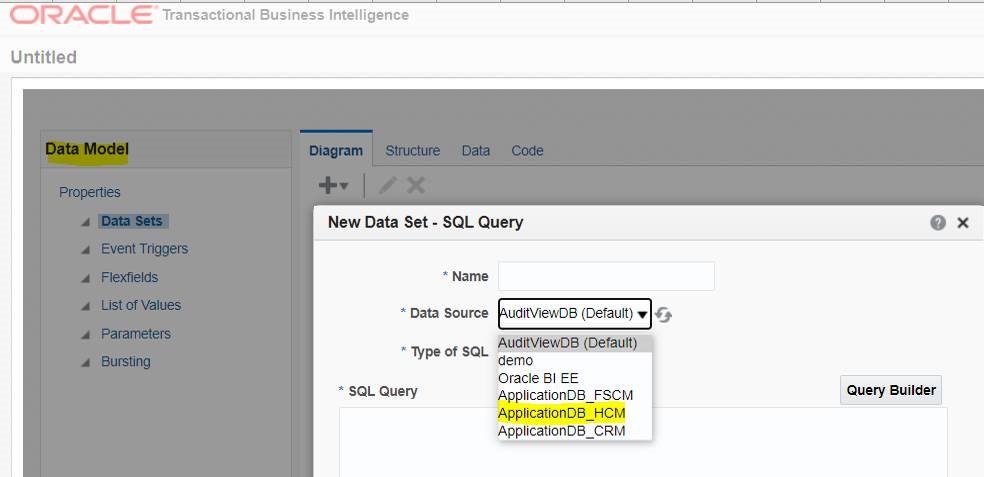The width and height of the screenshot is (984, 477).
Task: Select Data Sets in the tree
Action: point(132,221)
